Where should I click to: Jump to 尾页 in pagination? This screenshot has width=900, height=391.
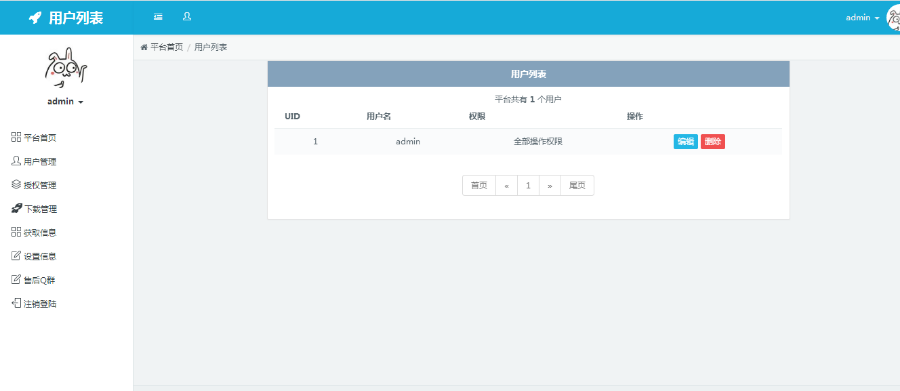click(x=577, y=185)
